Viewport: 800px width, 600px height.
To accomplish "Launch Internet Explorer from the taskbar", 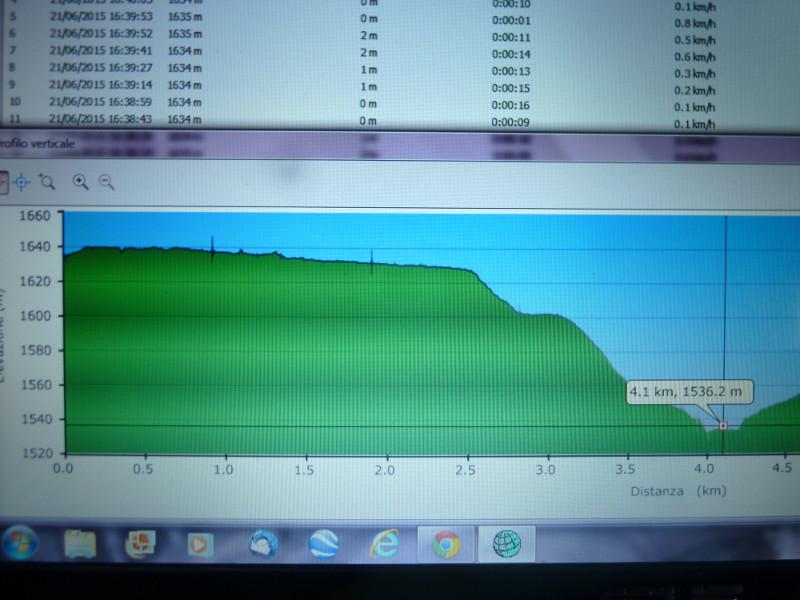I will (x=384, y=544).
